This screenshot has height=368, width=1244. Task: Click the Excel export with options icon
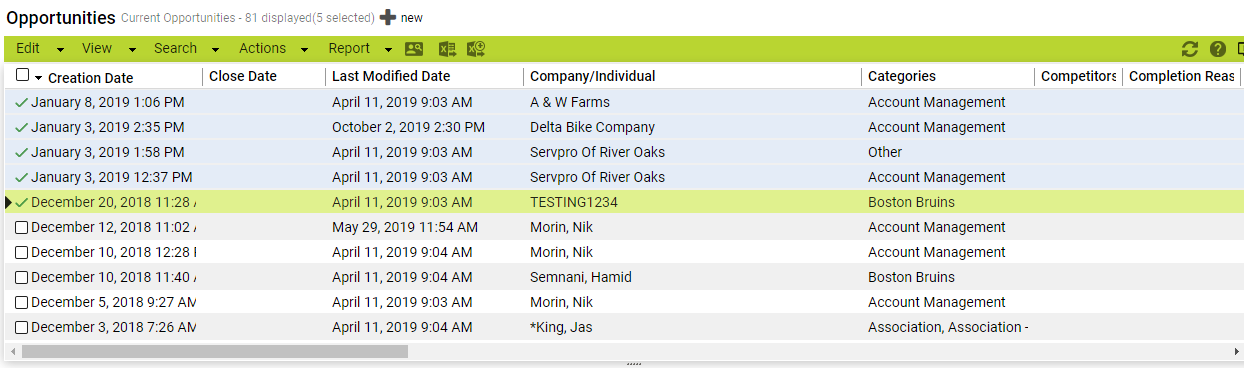(x=477, y=49)
